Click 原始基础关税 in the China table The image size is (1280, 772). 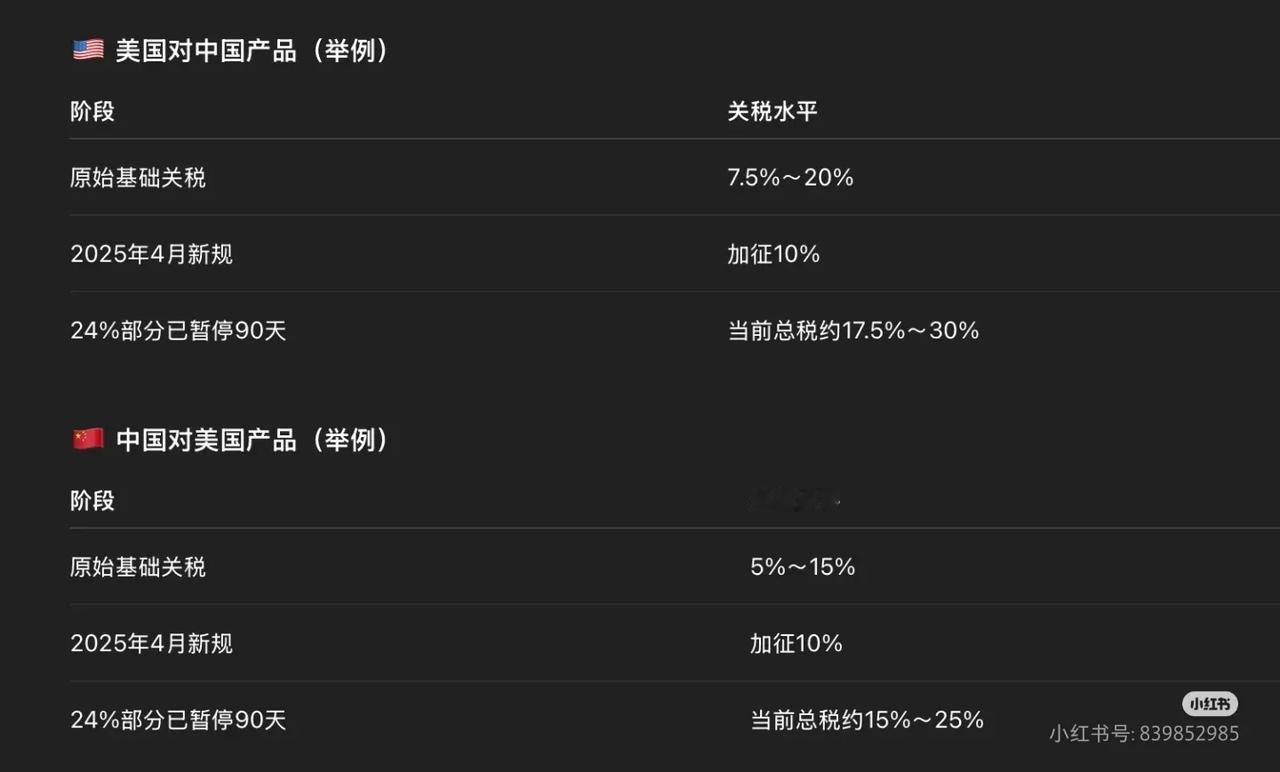click(138, 567)
